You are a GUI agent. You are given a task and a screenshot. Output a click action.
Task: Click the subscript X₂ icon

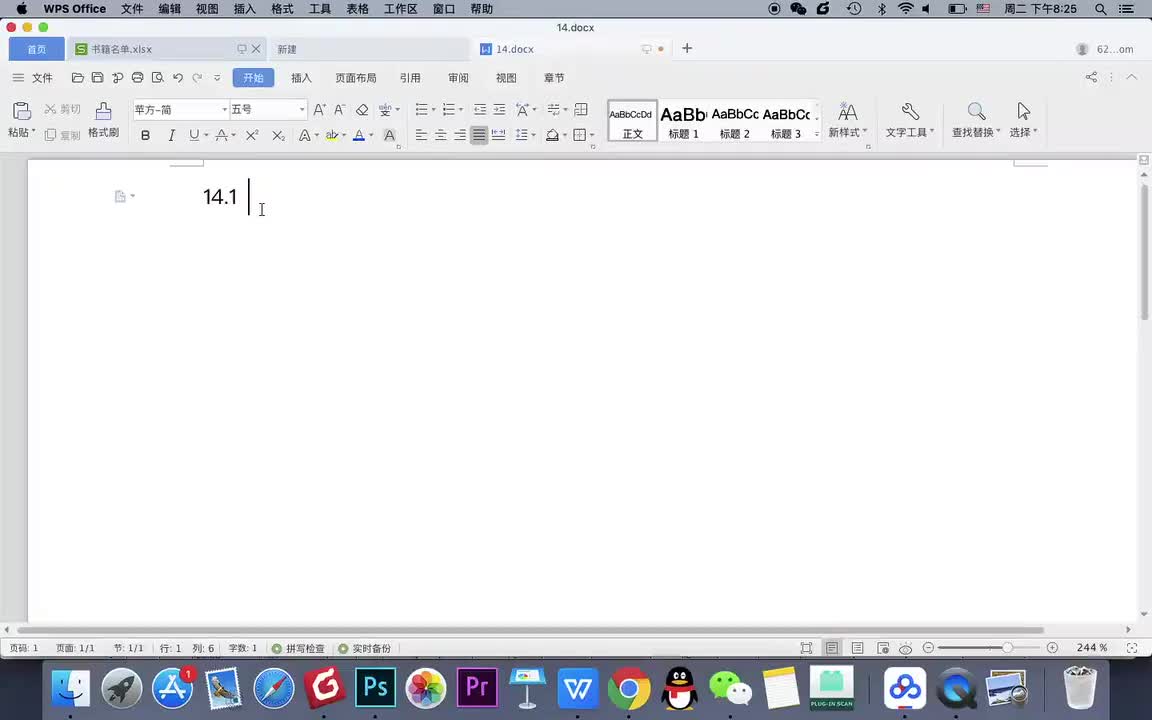[278, 135]
